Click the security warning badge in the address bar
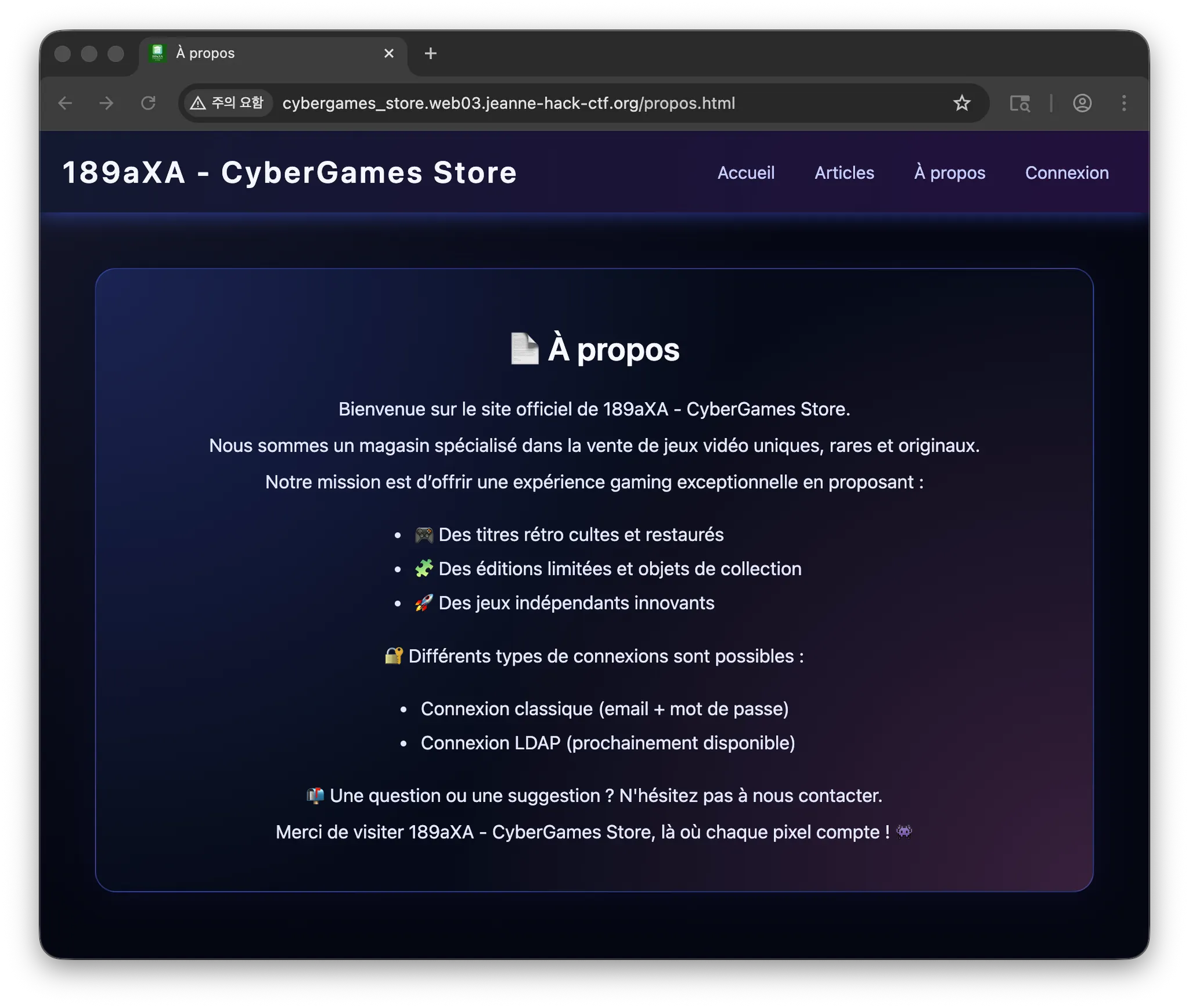The height and width of the screenshot is (1008, 1189). point(228,103)
